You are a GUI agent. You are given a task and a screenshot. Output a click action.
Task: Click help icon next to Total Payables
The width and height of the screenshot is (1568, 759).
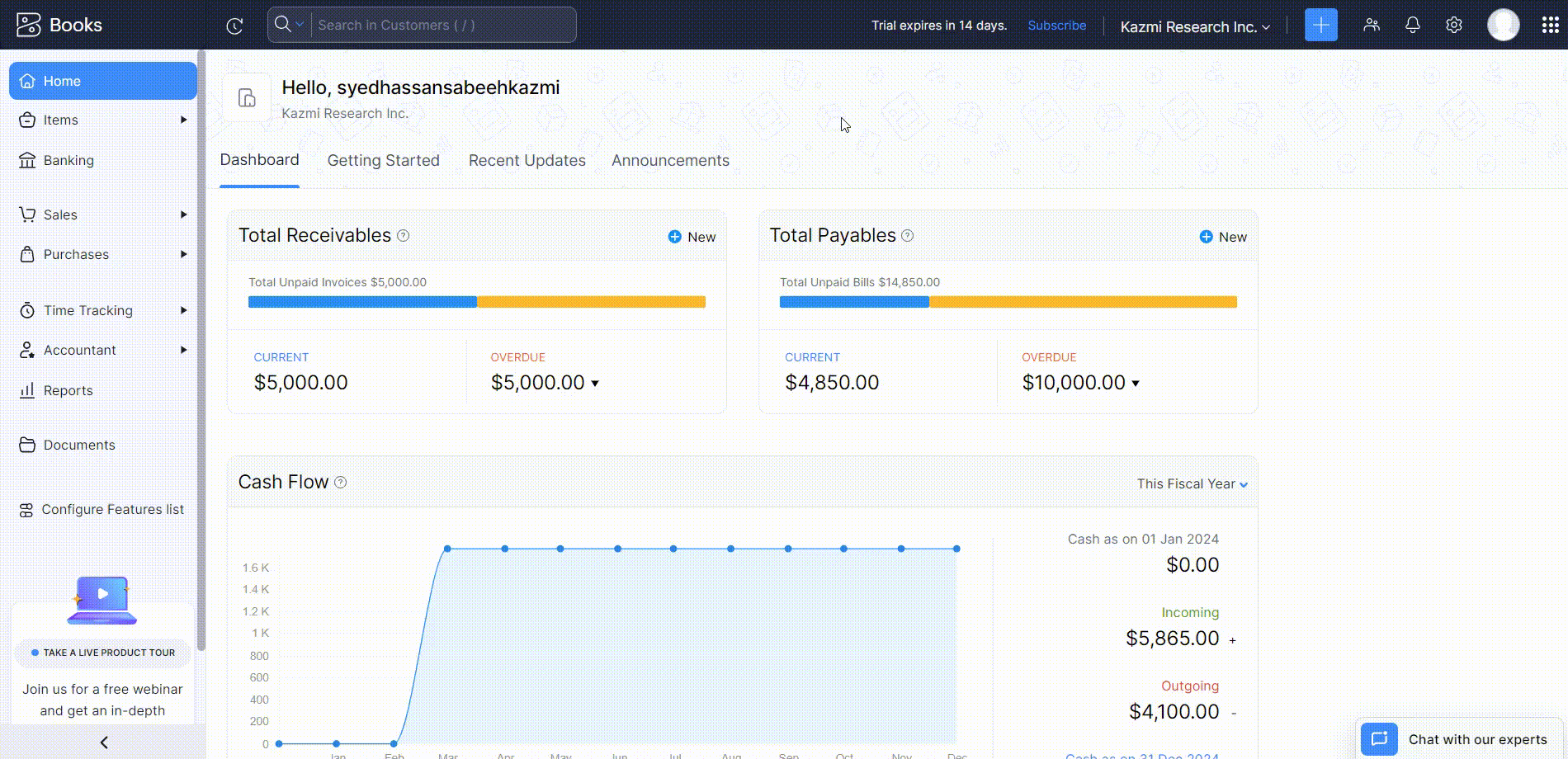907,235
